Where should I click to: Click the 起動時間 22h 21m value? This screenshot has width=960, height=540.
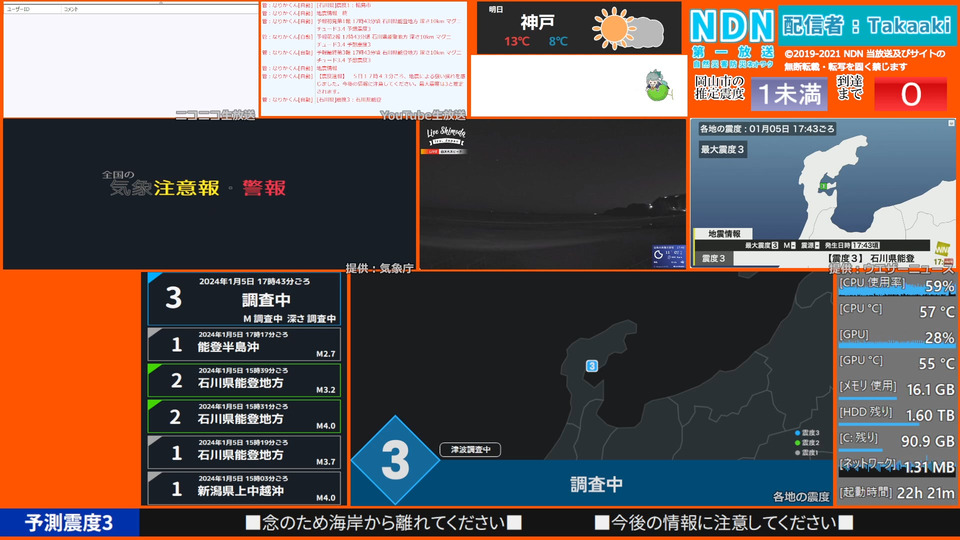click(x=926, y=493)
